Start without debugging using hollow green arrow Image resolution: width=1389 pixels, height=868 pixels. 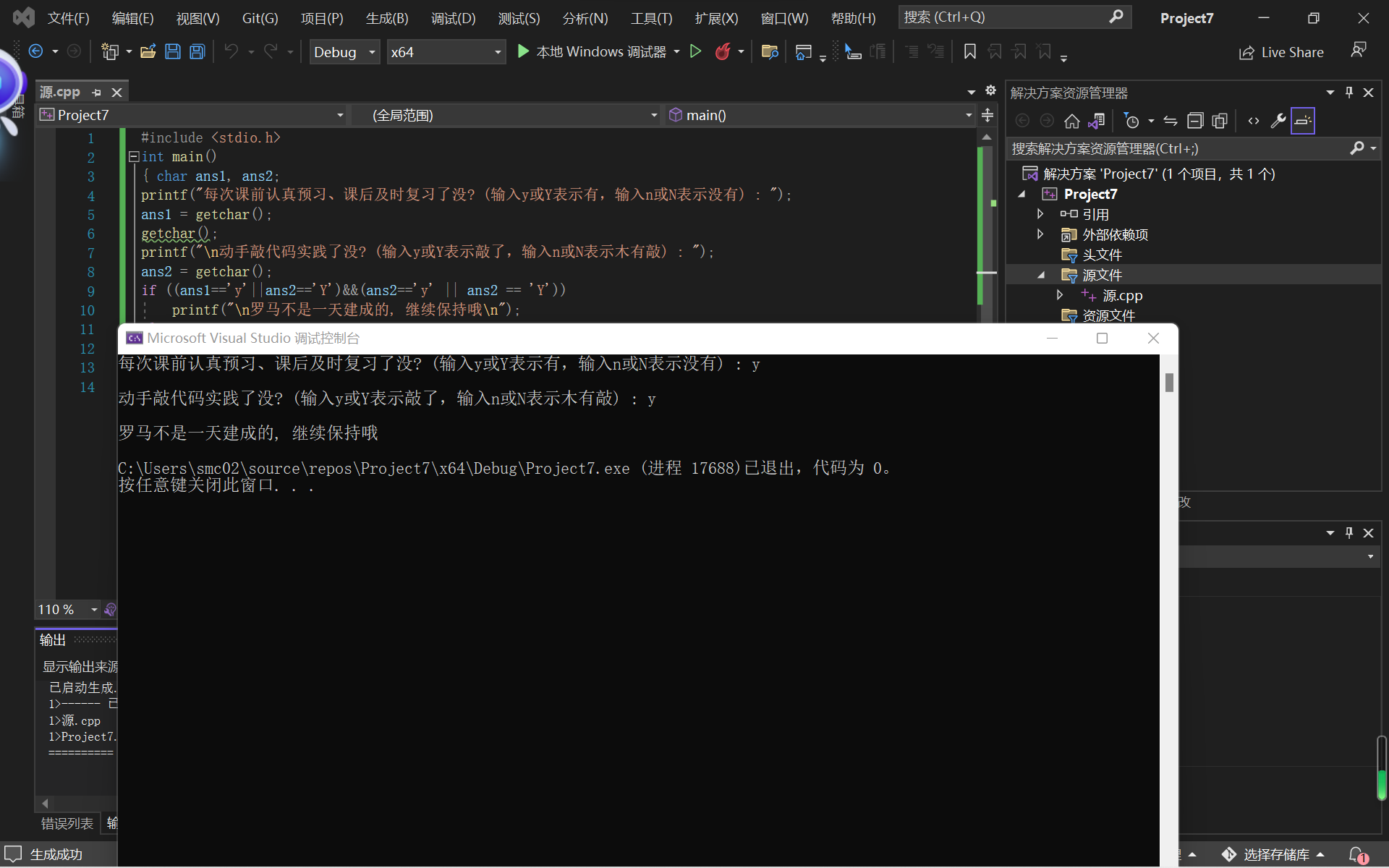[695, 51]
